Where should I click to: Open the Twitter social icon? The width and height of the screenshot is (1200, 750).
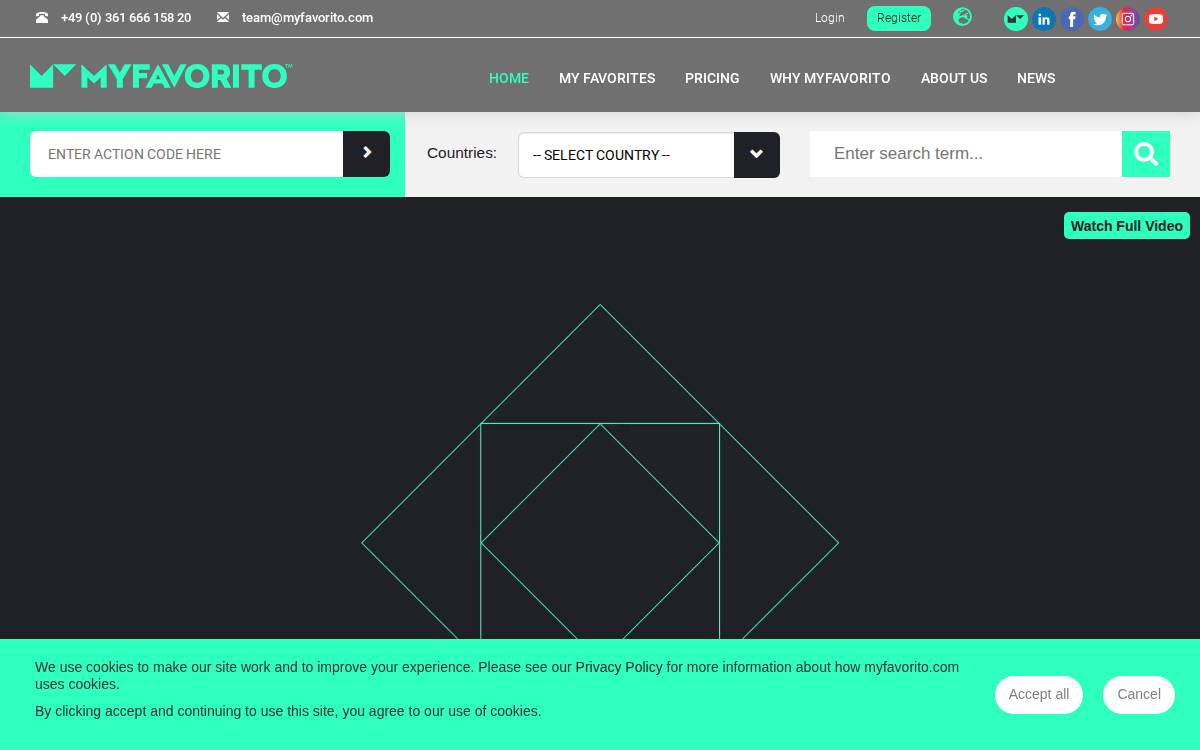tap(1100, 19)
